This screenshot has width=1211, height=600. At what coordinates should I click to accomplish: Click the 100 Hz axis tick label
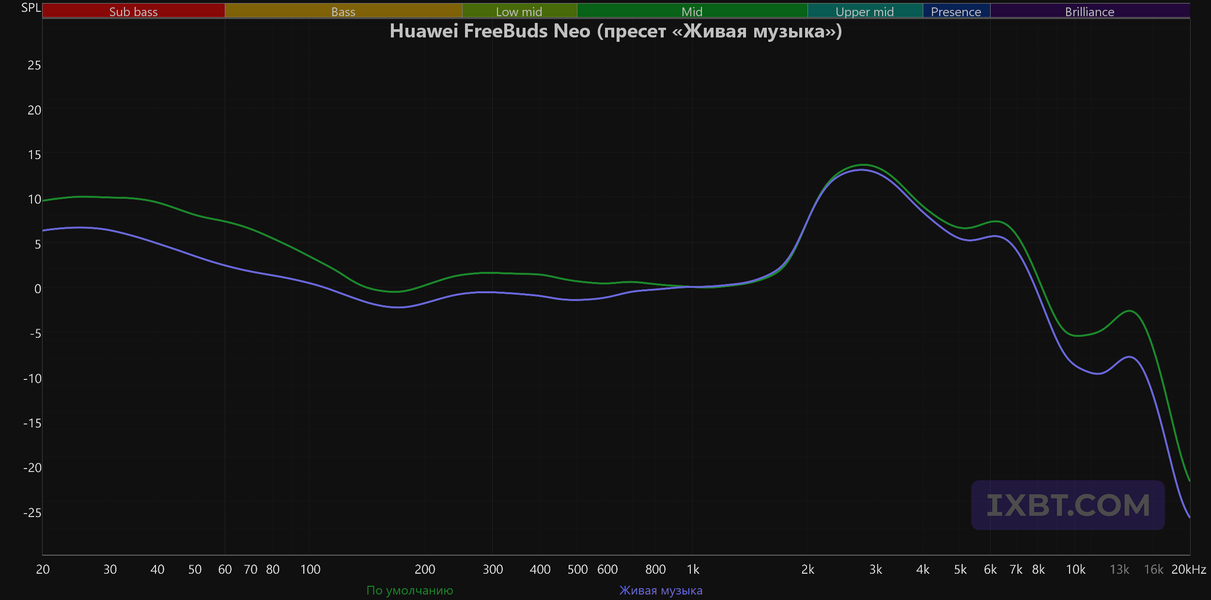pyautogui.click(x=310, y=569)
